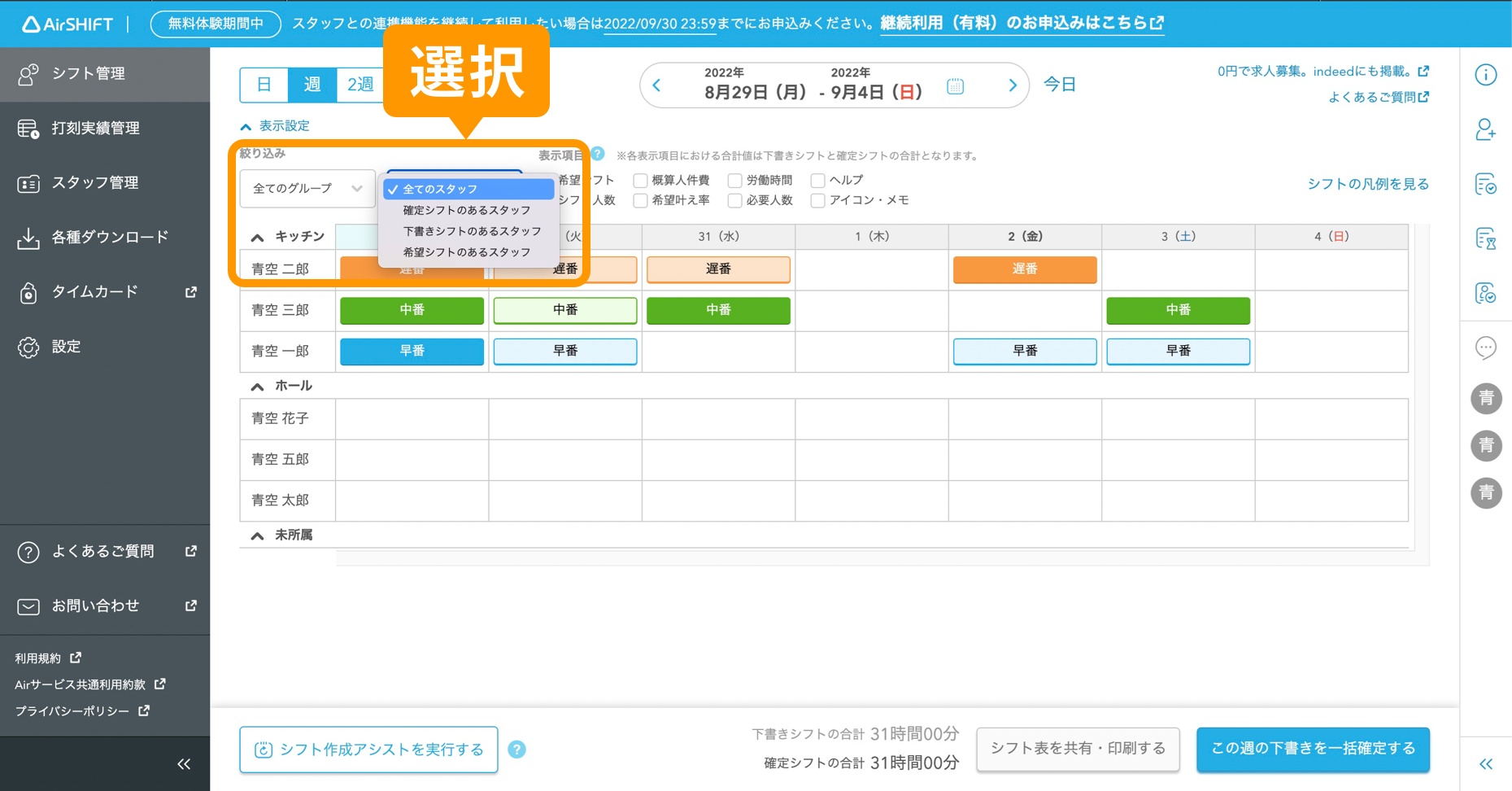Click the info icon in the right sidebar

pyautogui.click(x=1486, y=74)
